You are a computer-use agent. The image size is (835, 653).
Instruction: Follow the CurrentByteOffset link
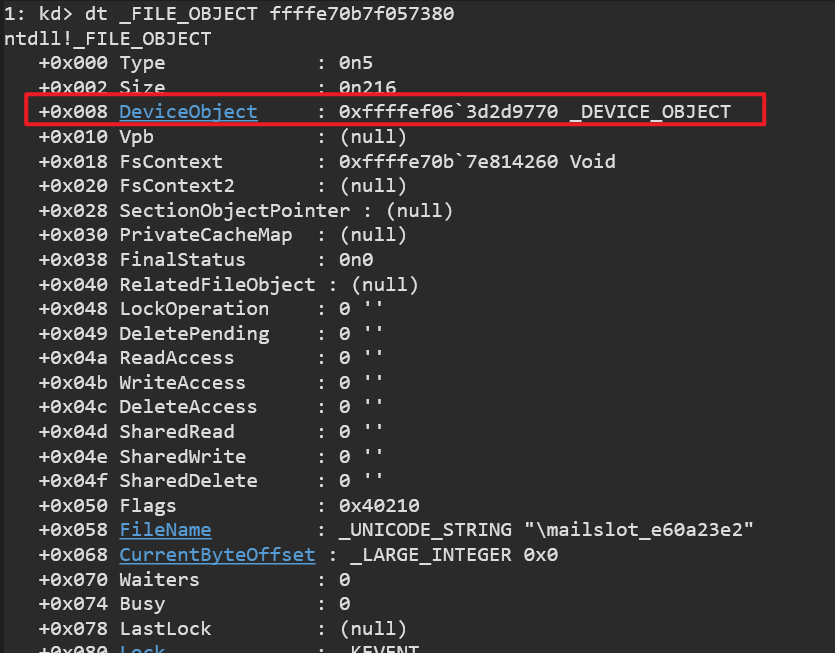click(x=217, y=554)
